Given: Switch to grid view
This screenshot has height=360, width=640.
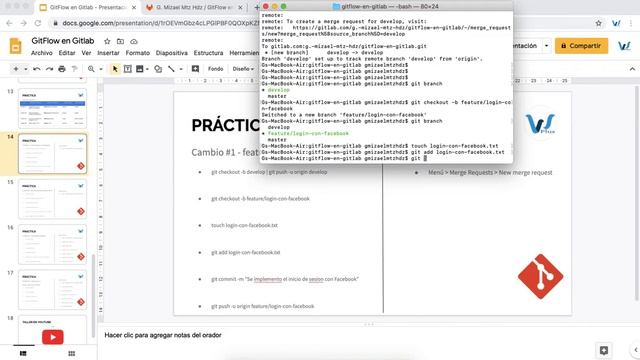Looking at the screenshot, I should pos(72,353).
